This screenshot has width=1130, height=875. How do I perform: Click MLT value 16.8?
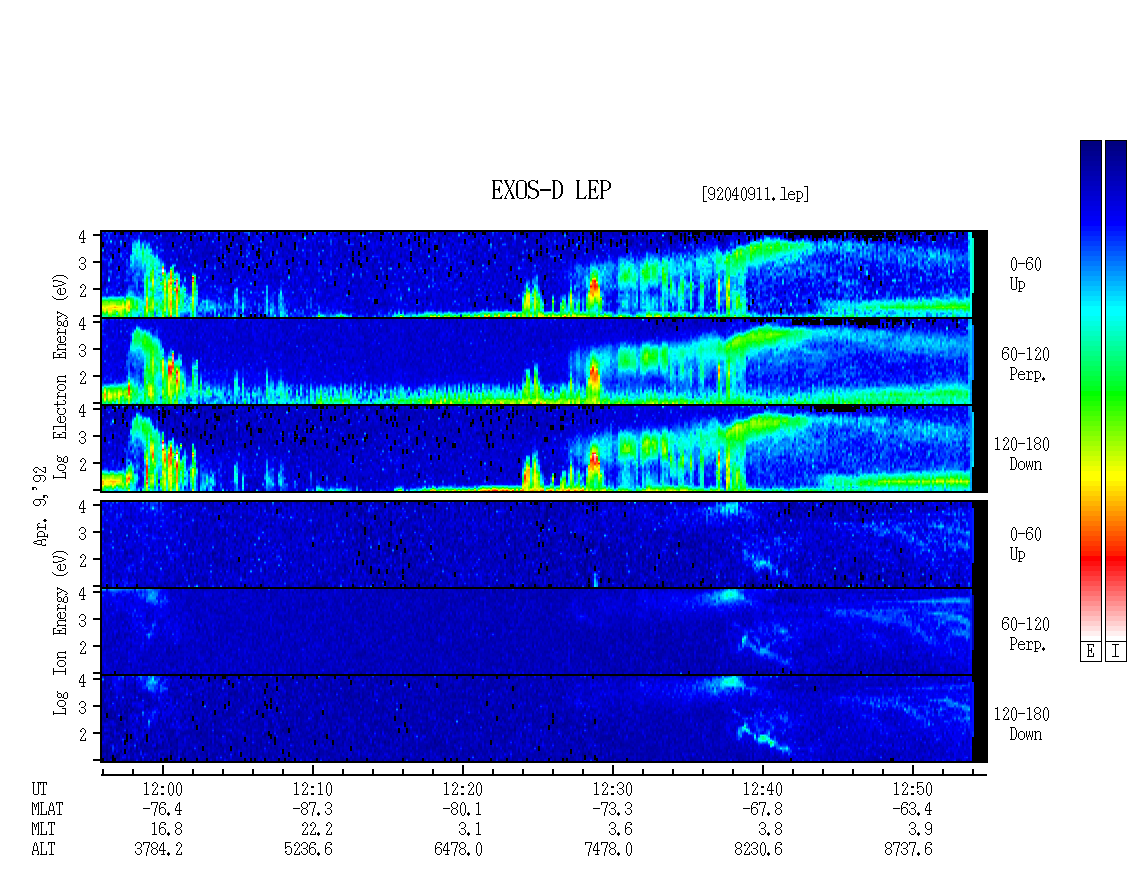(x=166, y=830)
